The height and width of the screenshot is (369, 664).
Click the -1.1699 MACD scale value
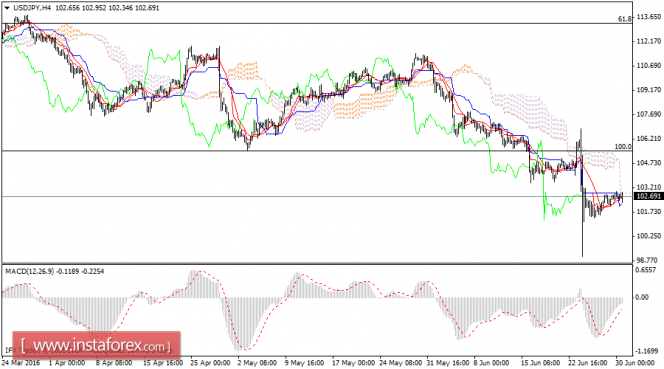(647, 351)
